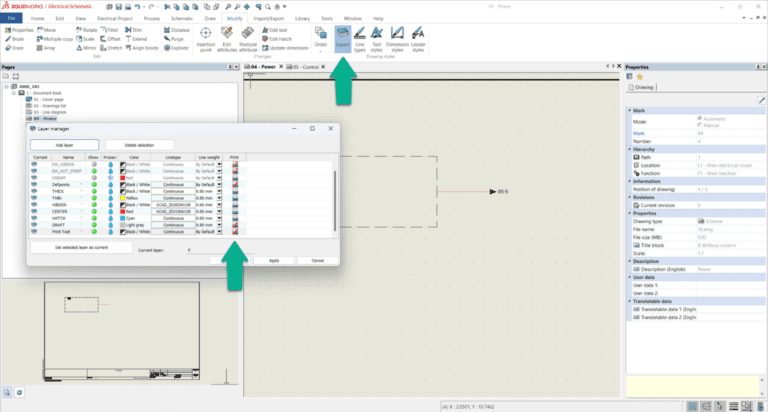768x412 pixels.
Task: Click the star favorites icon in Properties panel
Action: click(640, 77)
